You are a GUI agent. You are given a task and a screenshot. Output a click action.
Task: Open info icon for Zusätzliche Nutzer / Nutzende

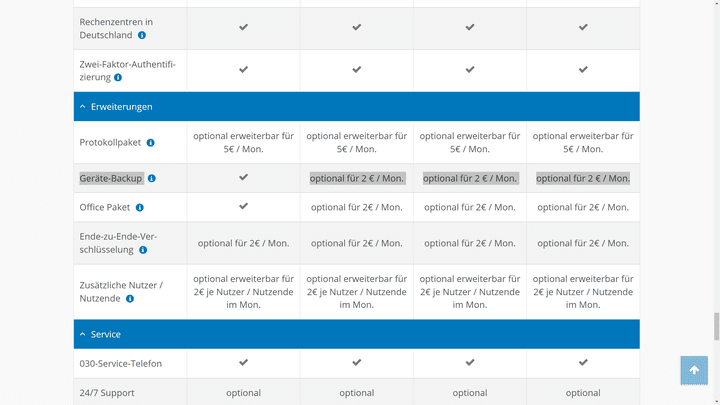click(x=130, y=298)
